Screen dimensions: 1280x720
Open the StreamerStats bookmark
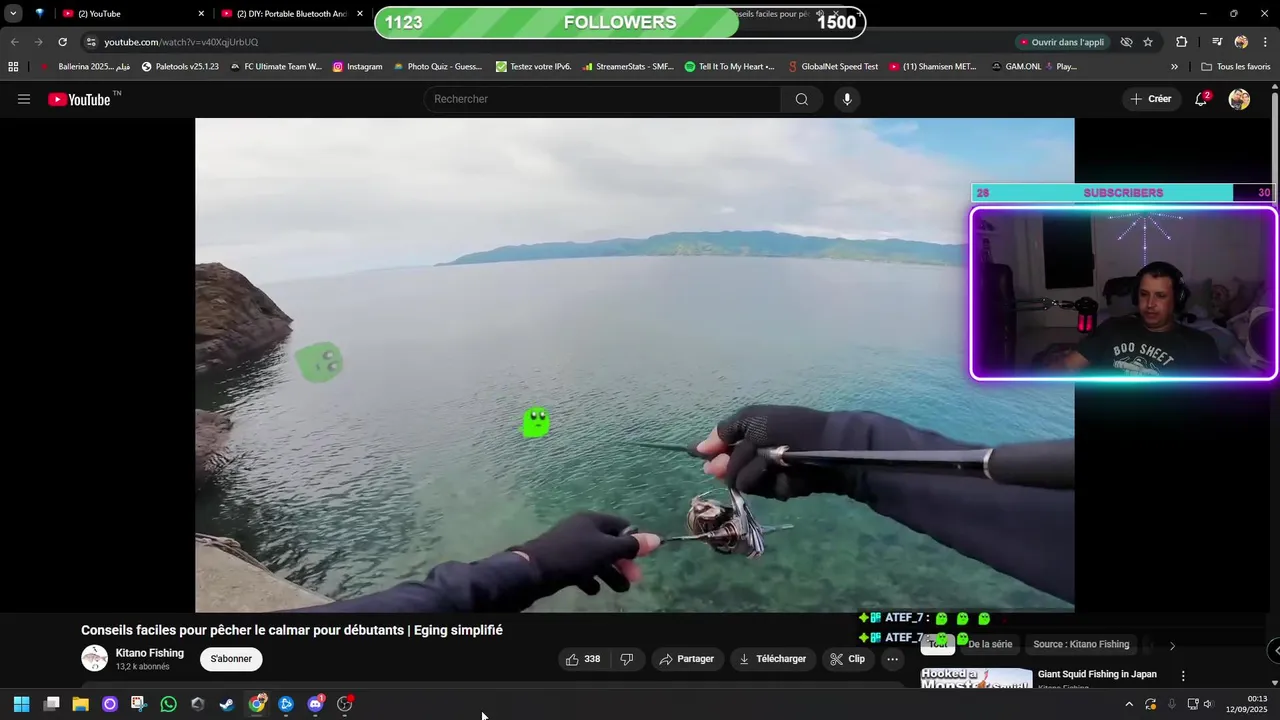(628, 67)
